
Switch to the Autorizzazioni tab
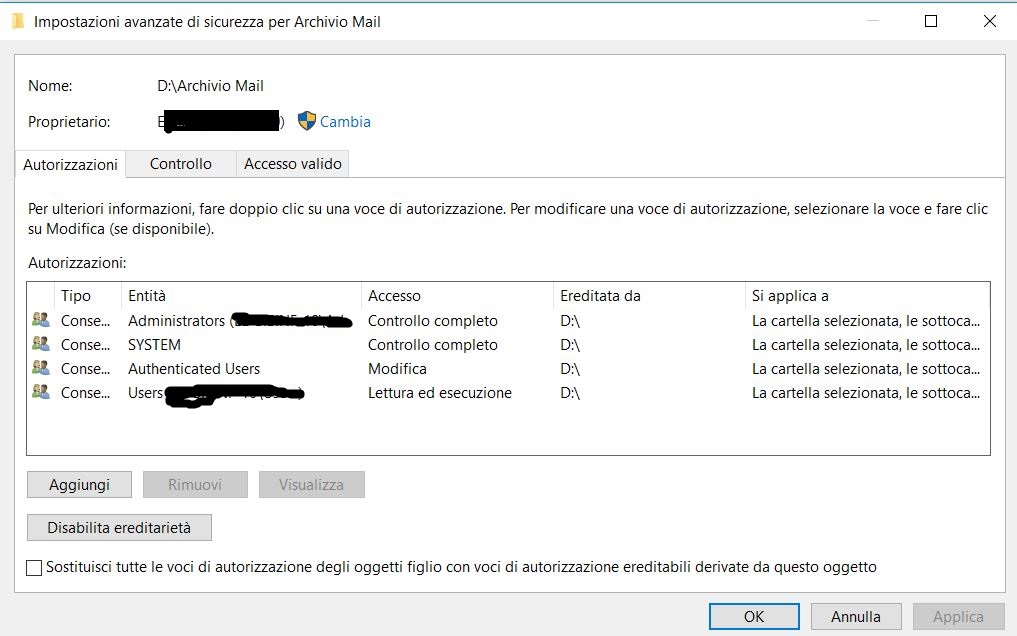70,165
